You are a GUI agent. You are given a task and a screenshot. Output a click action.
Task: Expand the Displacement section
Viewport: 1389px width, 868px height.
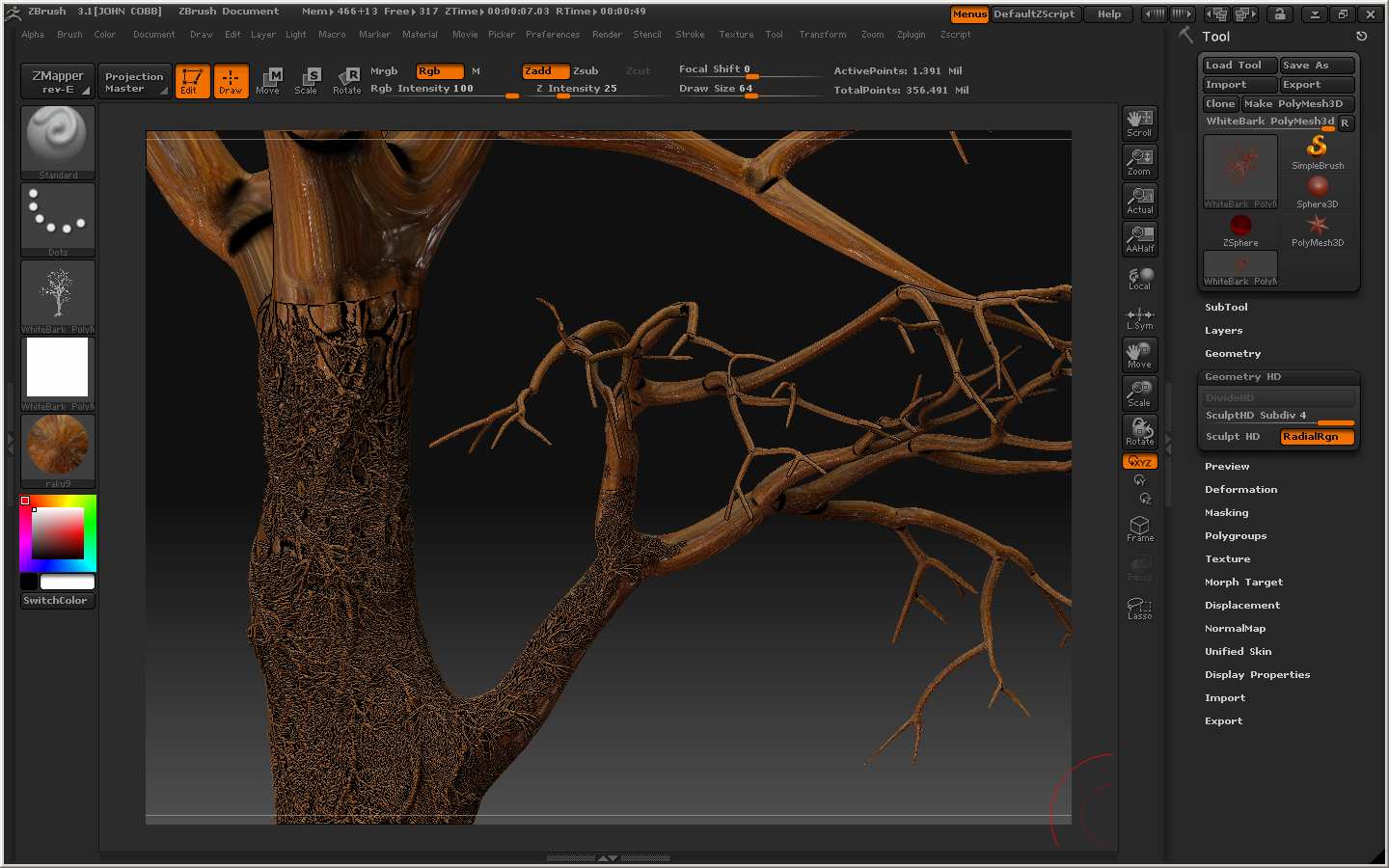1242,606
